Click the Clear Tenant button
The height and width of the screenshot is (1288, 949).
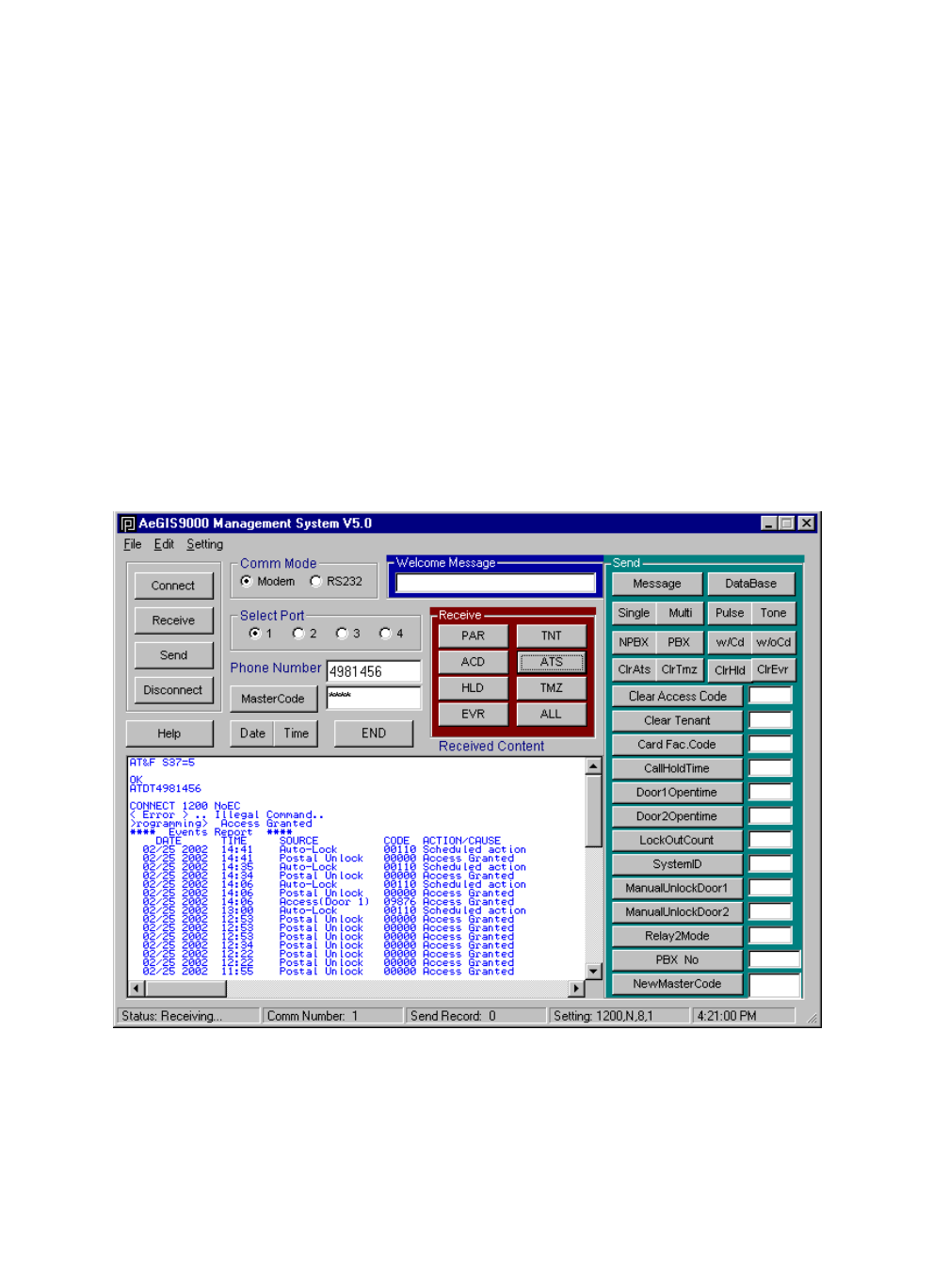tap(678, 720)
